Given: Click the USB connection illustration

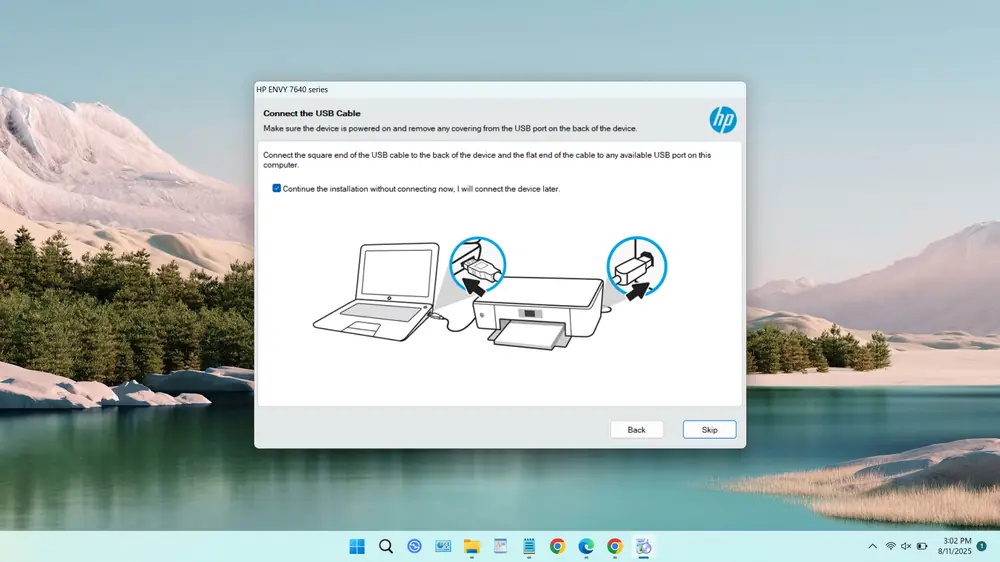Looking at the screenshot, I should coord(490,293).
